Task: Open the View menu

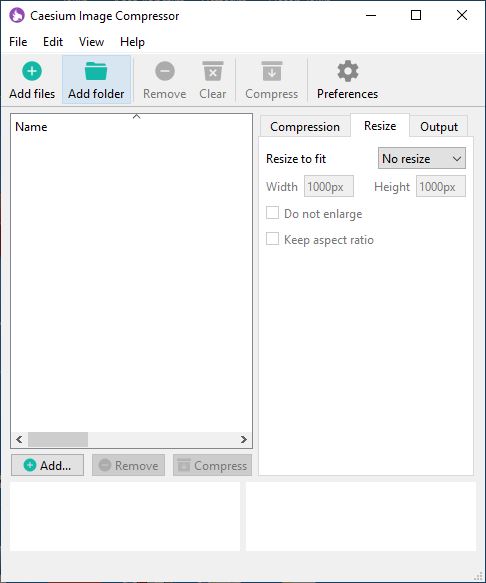Action: (91, 42)
